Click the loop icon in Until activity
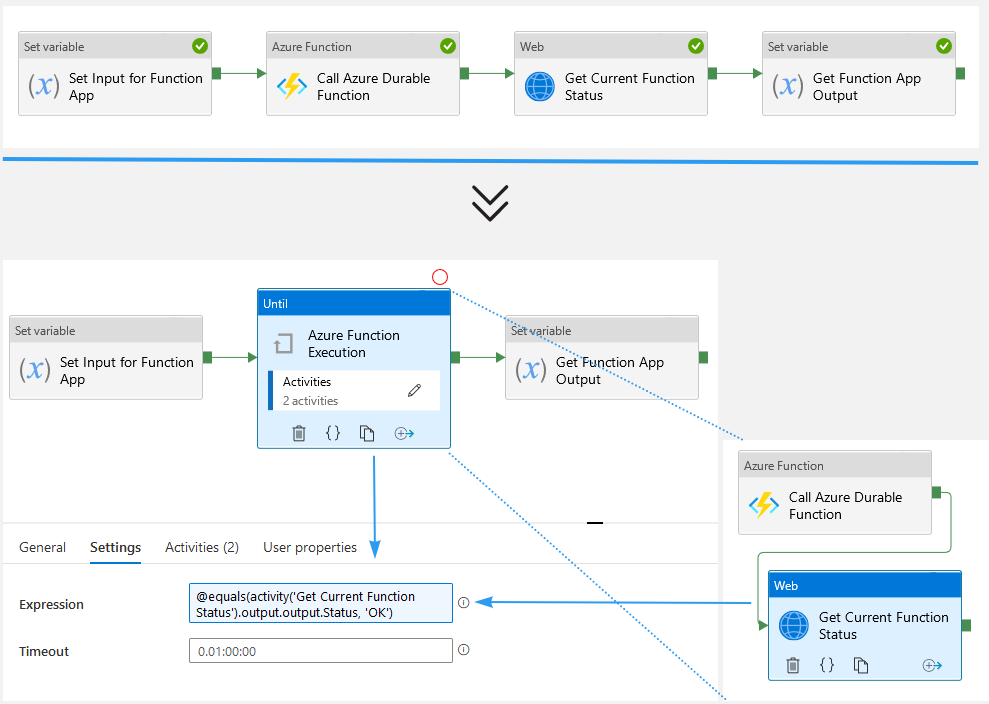 [x=283, y=344]
